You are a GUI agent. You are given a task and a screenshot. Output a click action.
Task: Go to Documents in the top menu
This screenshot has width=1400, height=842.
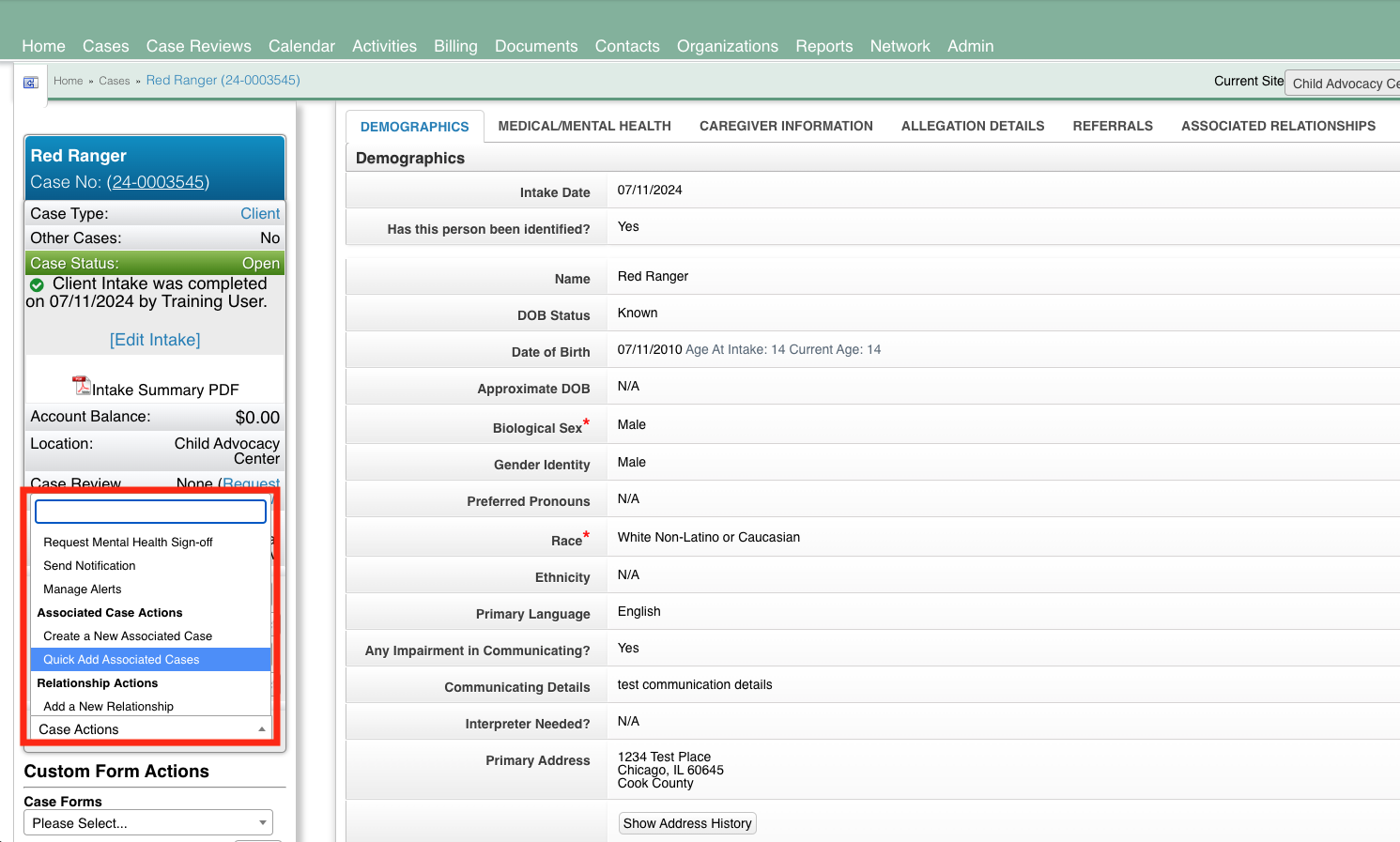click(x=536, y=46)
